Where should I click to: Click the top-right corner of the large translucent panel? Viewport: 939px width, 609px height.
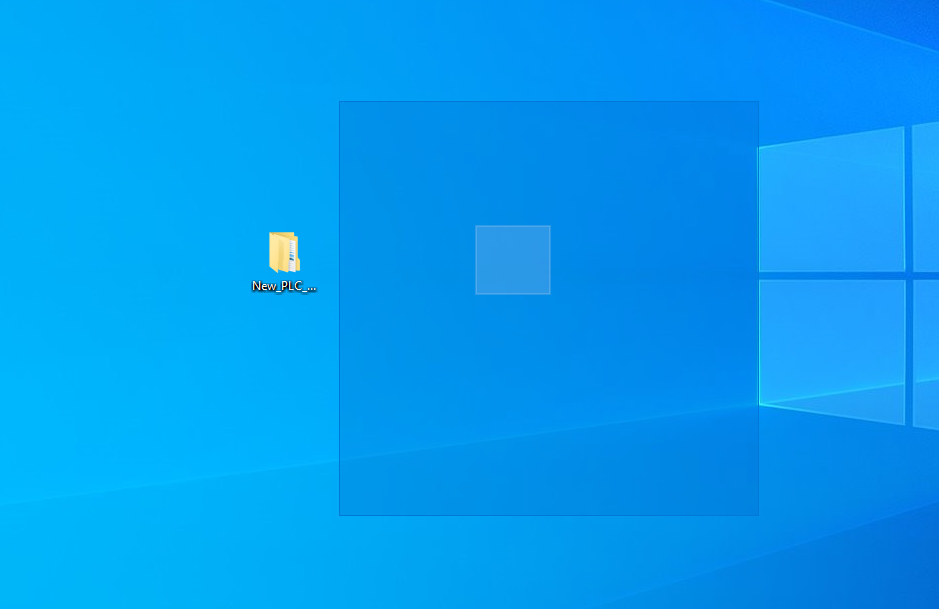click(757, 102)
